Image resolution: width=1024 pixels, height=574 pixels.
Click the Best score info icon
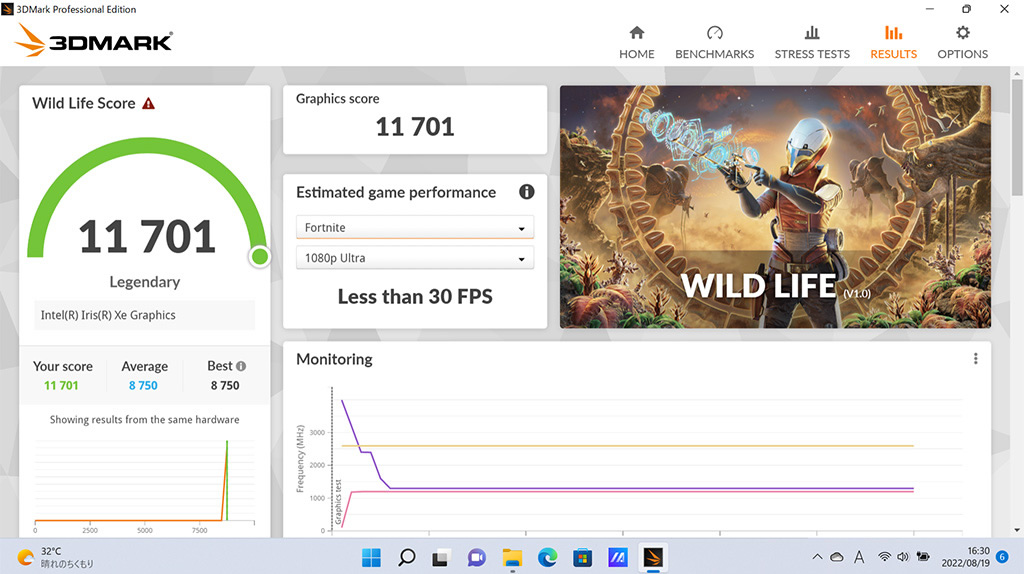241,366
